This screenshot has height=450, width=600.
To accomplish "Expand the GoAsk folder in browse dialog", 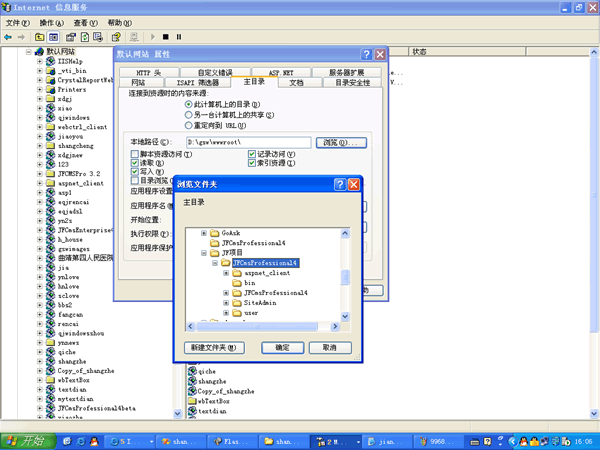I will 204,233.
